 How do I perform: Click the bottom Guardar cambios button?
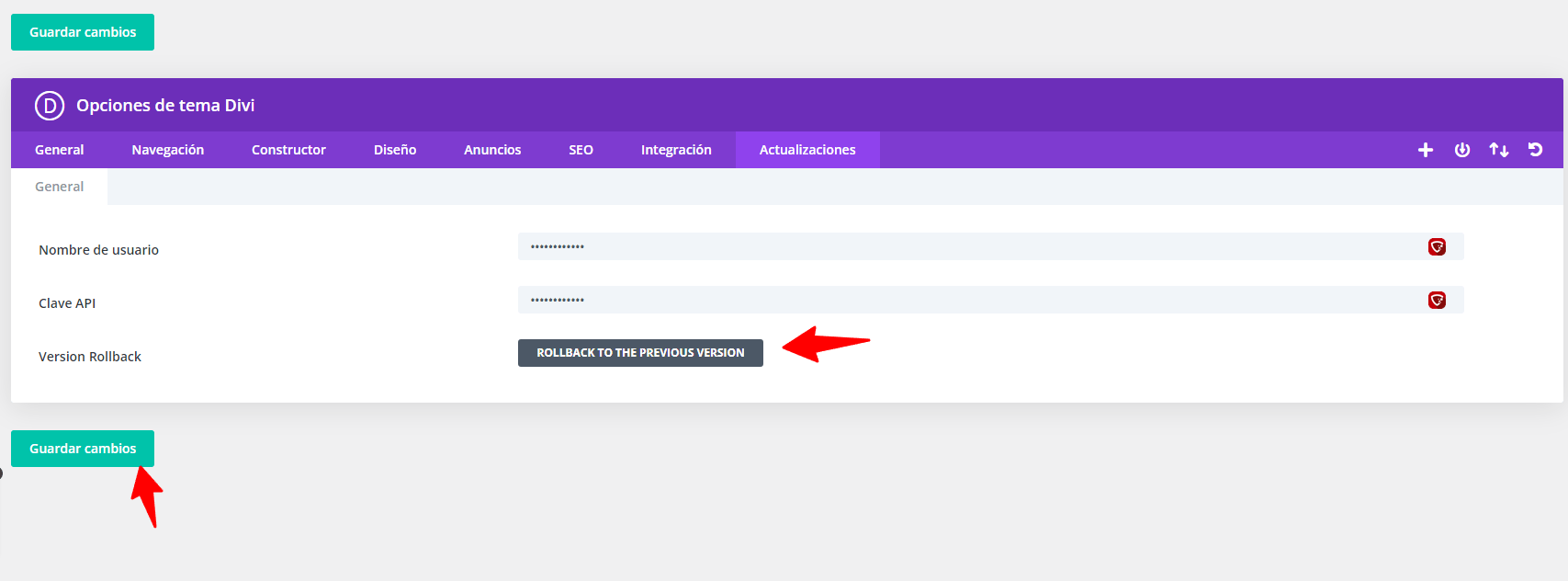83,449
